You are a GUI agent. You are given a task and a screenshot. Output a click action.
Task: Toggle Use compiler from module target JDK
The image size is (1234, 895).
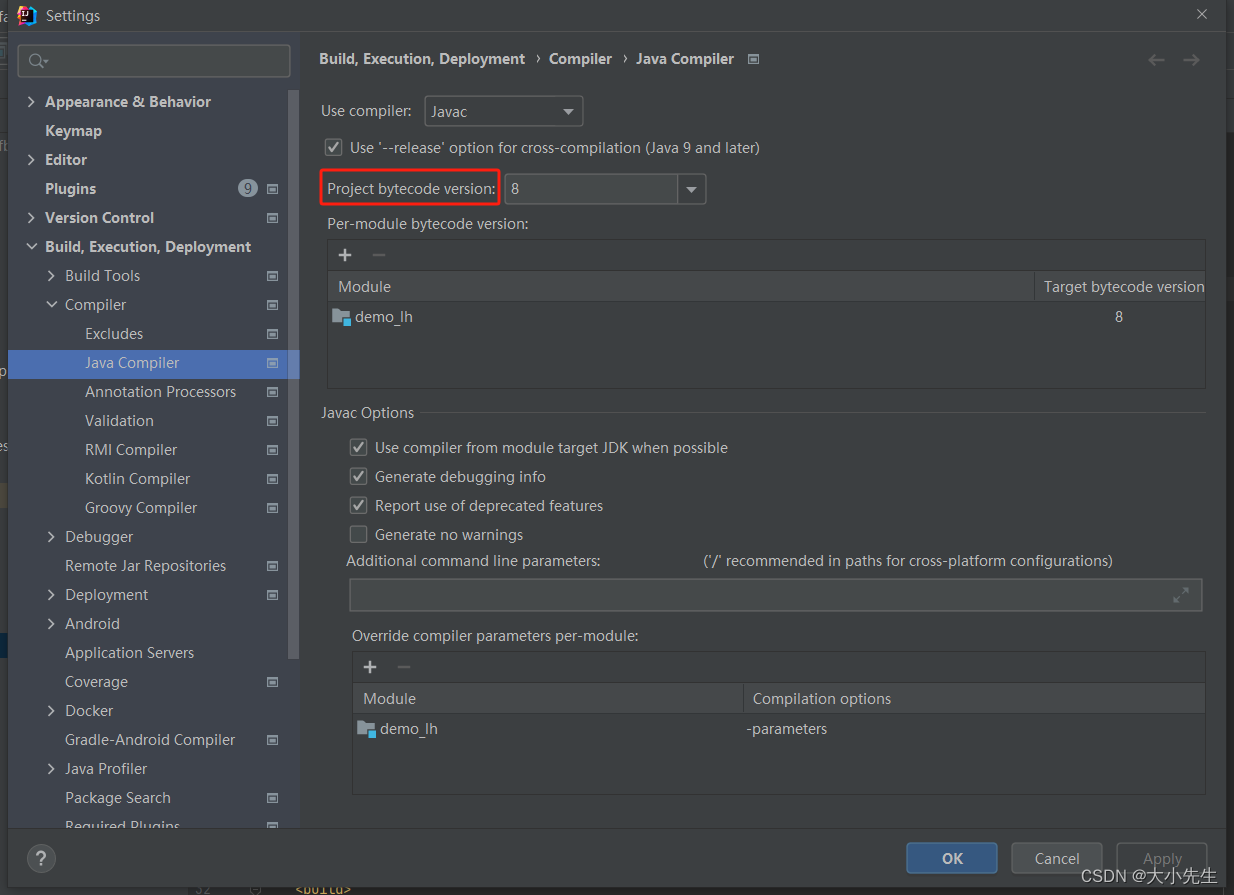(x=358, y=447)
